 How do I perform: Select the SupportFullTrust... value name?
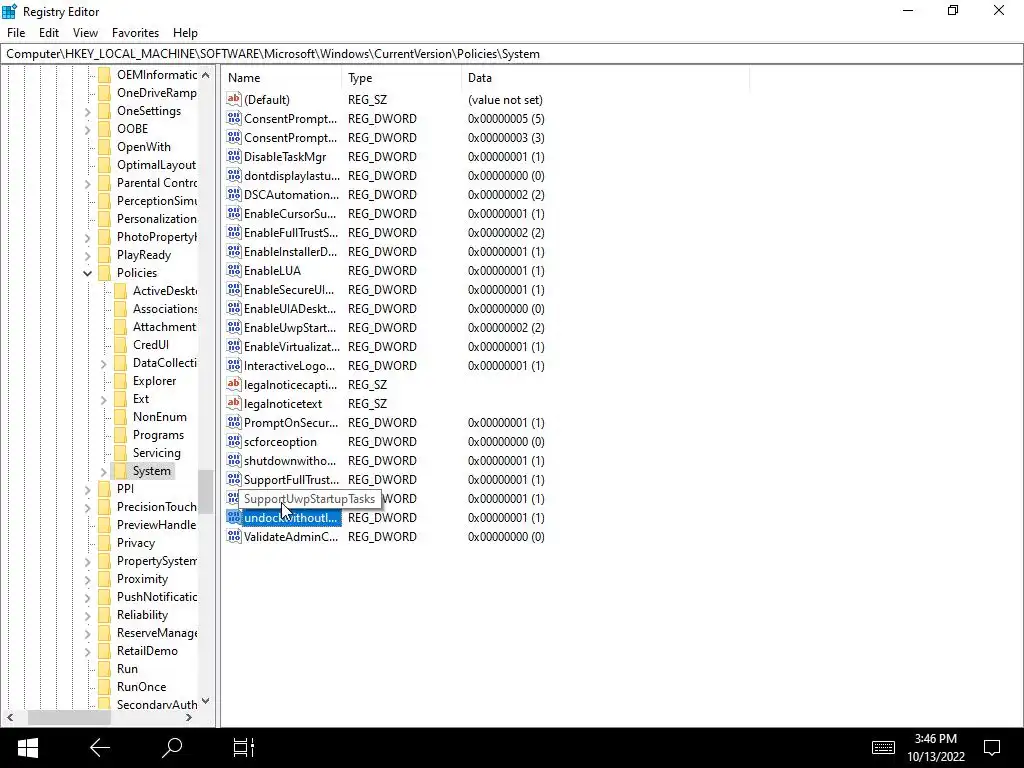coord(291,479)
